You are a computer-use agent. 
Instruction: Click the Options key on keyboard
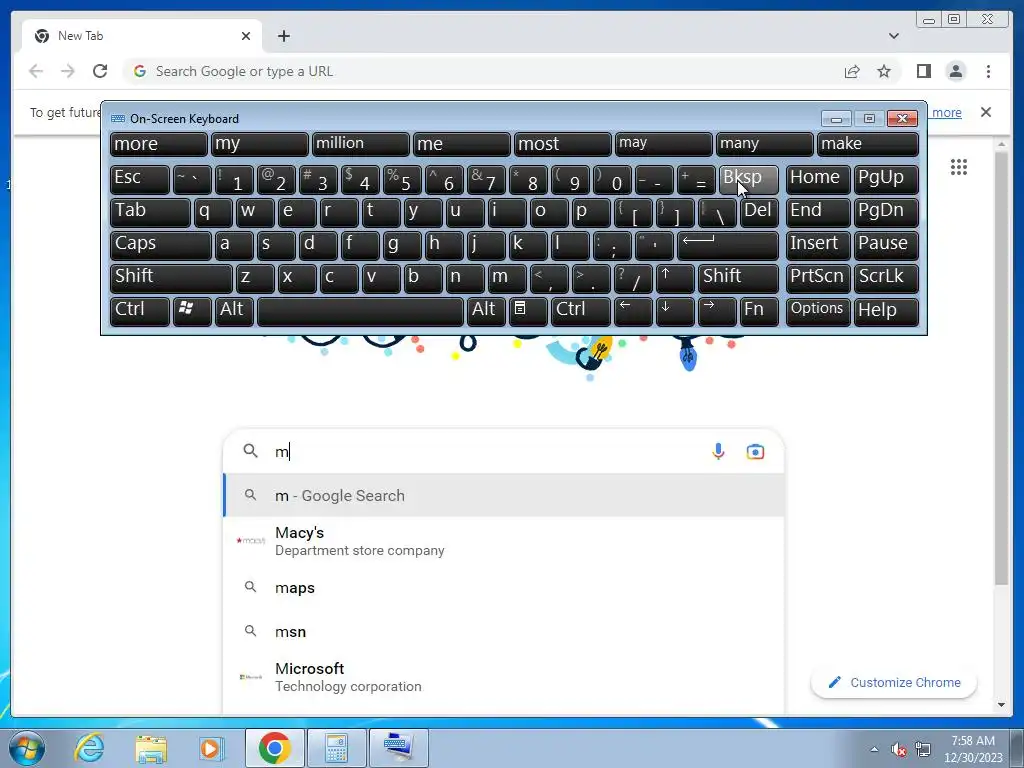pos(818,311)
